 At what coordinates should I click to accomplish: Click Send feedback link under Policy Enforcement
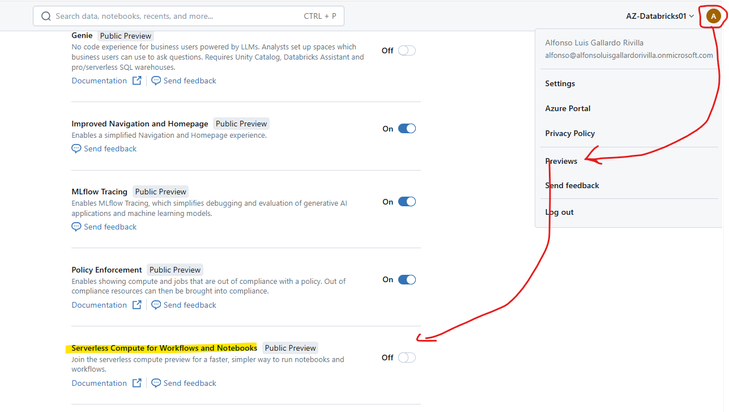pos(189,305)
